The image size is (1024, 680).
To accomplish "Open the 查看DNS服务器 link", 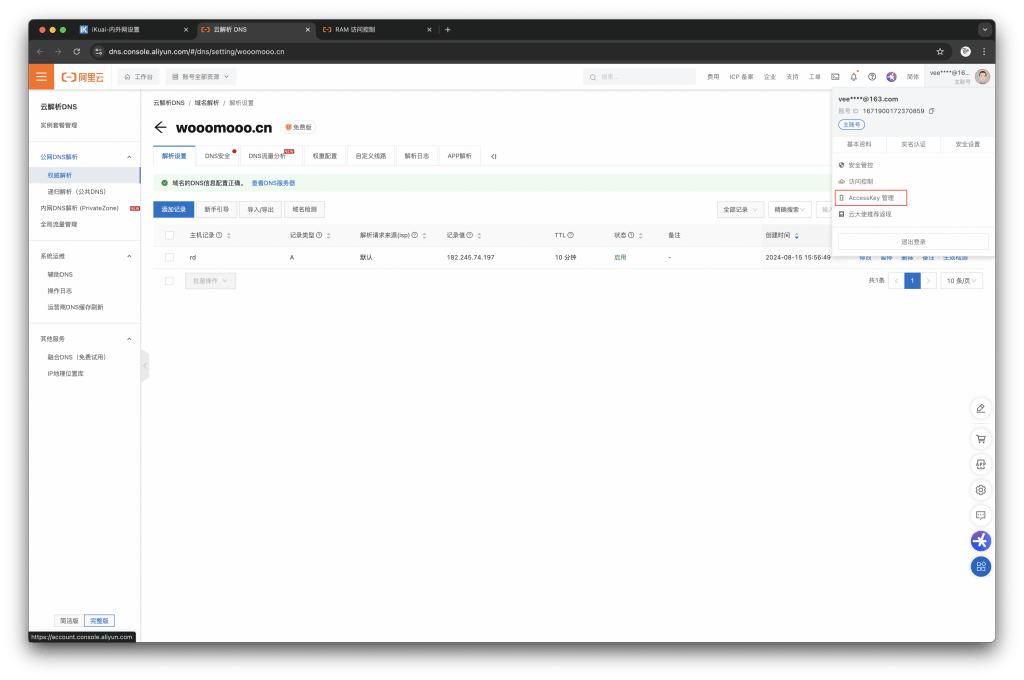I will coord(273,183).
